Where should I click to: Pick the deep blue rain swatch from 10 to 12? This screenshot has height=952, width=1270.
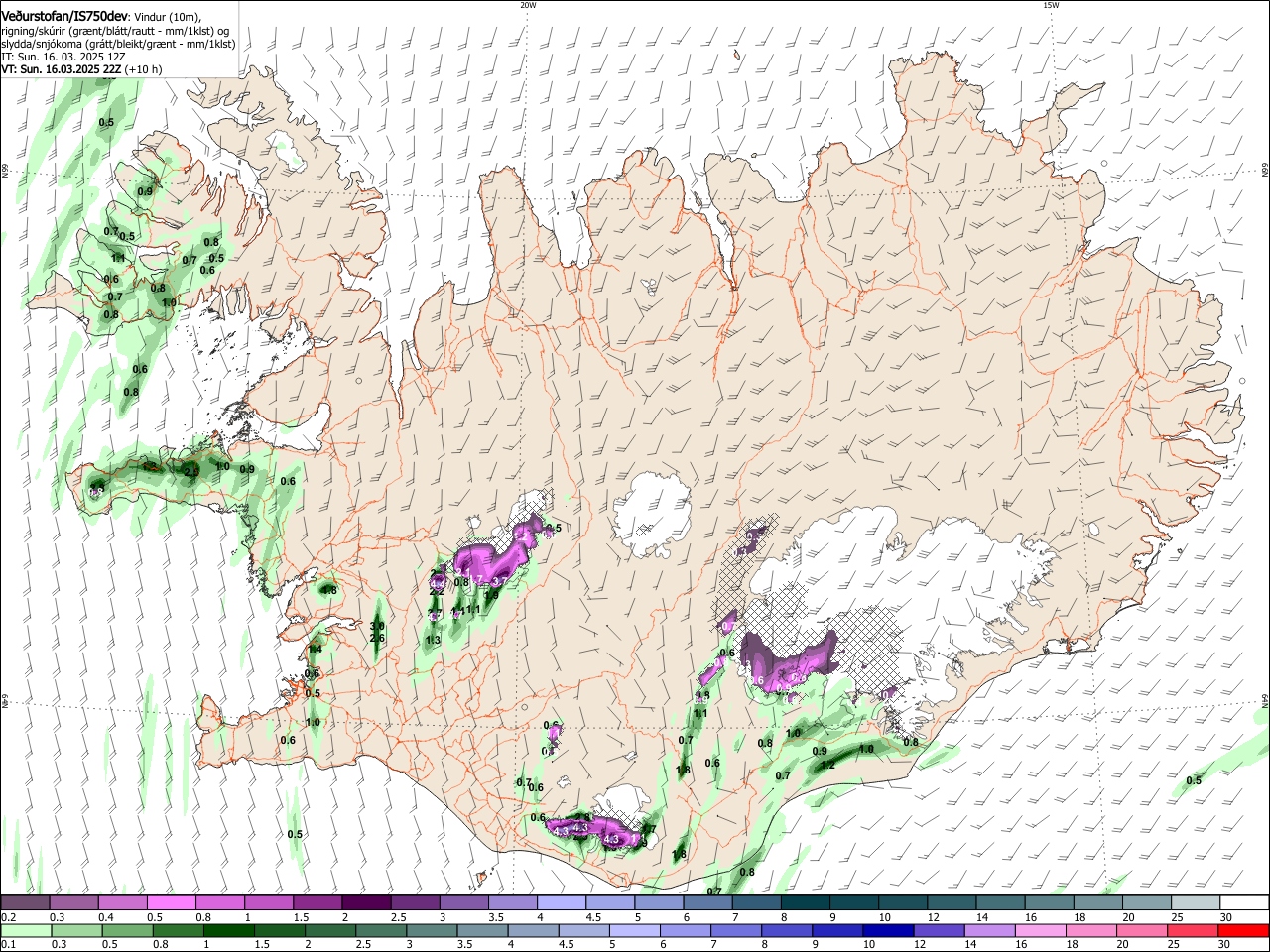point(888,930)
